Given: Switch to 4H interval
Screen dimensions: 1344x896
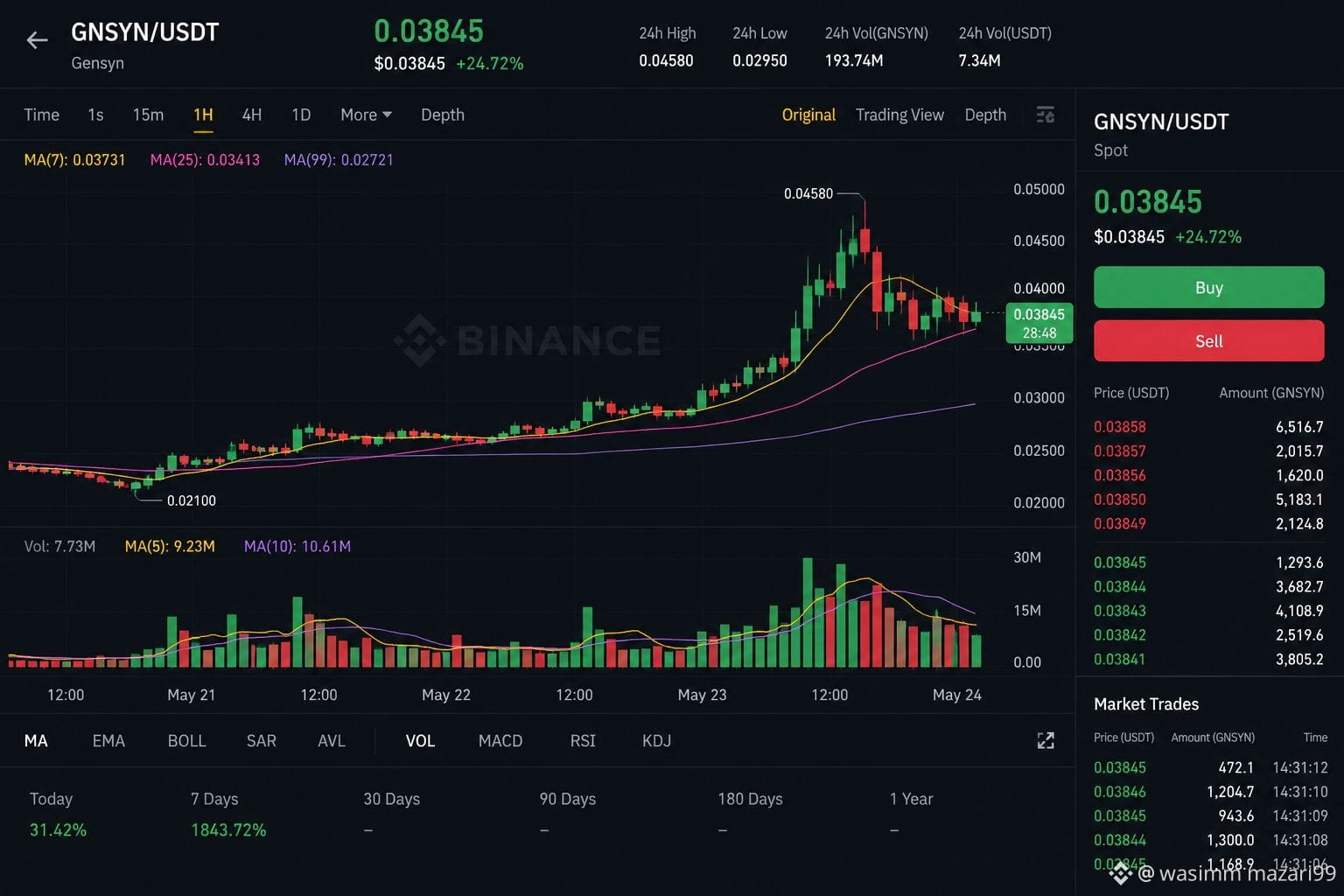Looking at the screenshot, I should click(x=252, y=115).
